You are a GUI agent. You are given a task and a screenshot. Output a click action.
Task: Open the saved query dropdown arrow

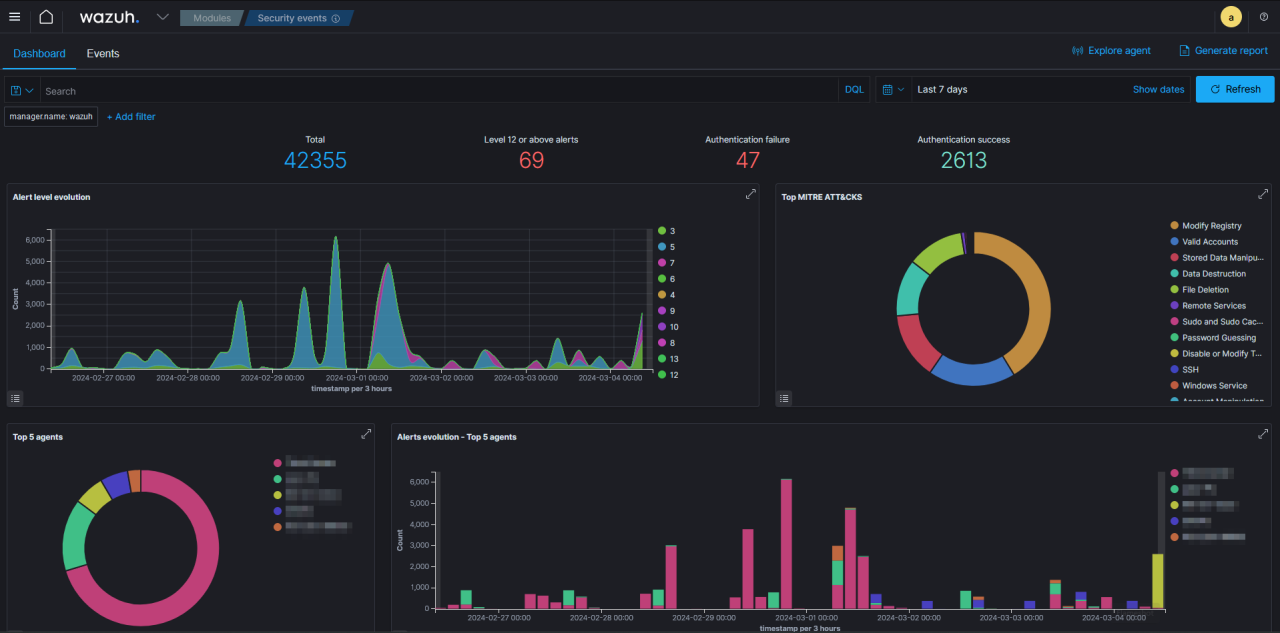pos(30,89)
